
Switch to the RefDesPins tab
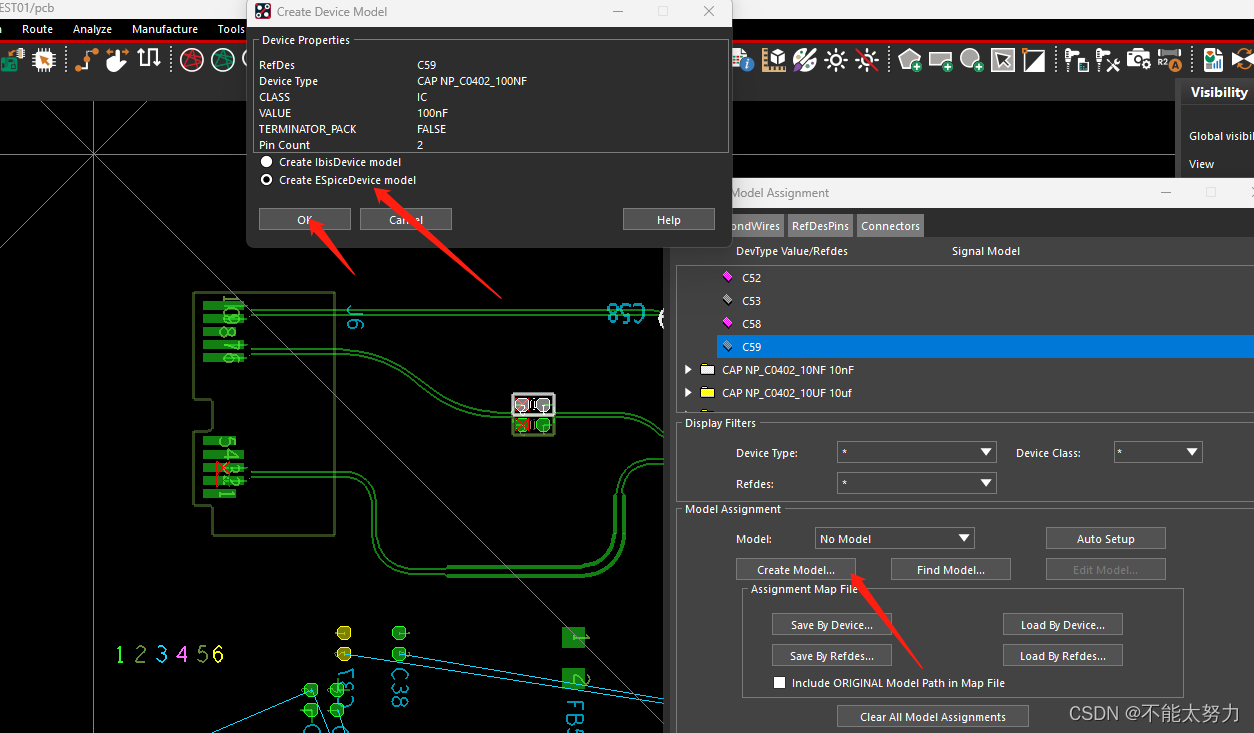click(x=820, y=226)
